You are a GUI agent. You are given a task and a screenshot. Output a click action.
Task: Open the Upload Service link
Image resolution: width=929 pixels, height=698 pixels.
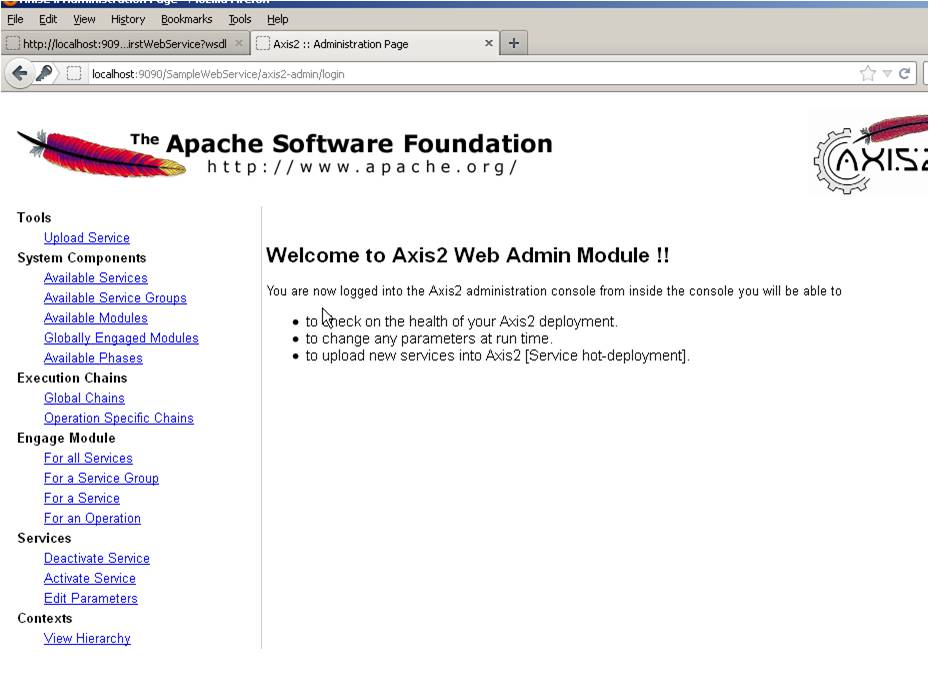85,238
